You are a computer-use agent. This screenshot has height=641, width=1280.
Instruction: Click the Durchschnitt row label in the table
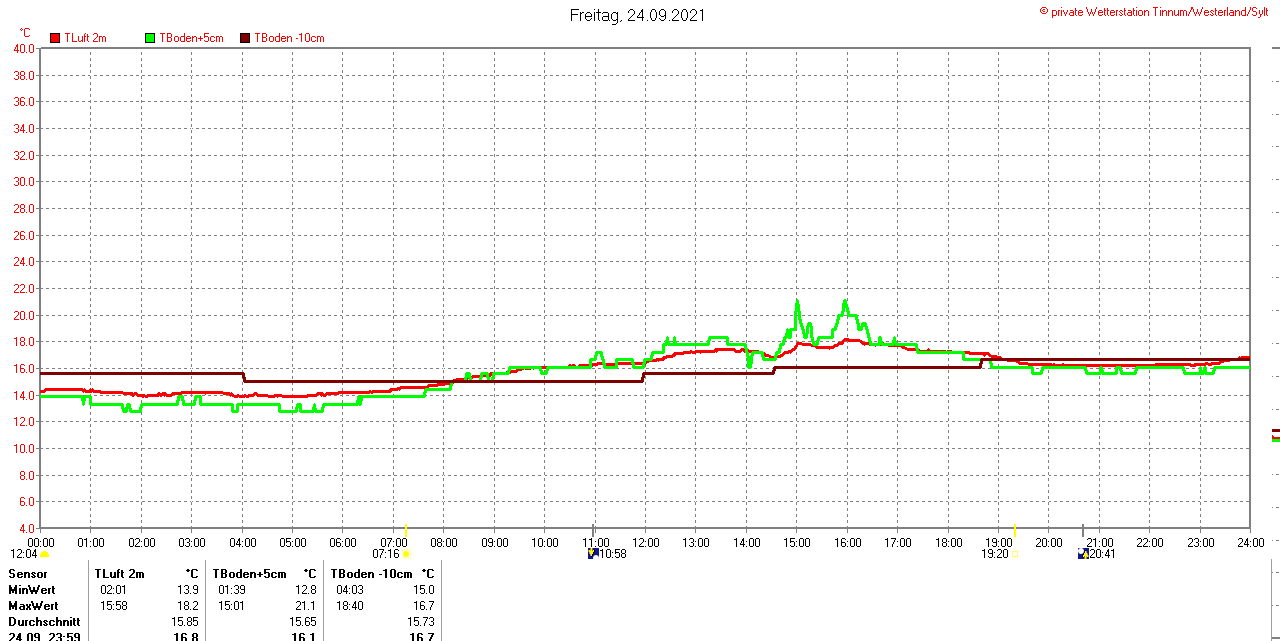click(44, 622)
